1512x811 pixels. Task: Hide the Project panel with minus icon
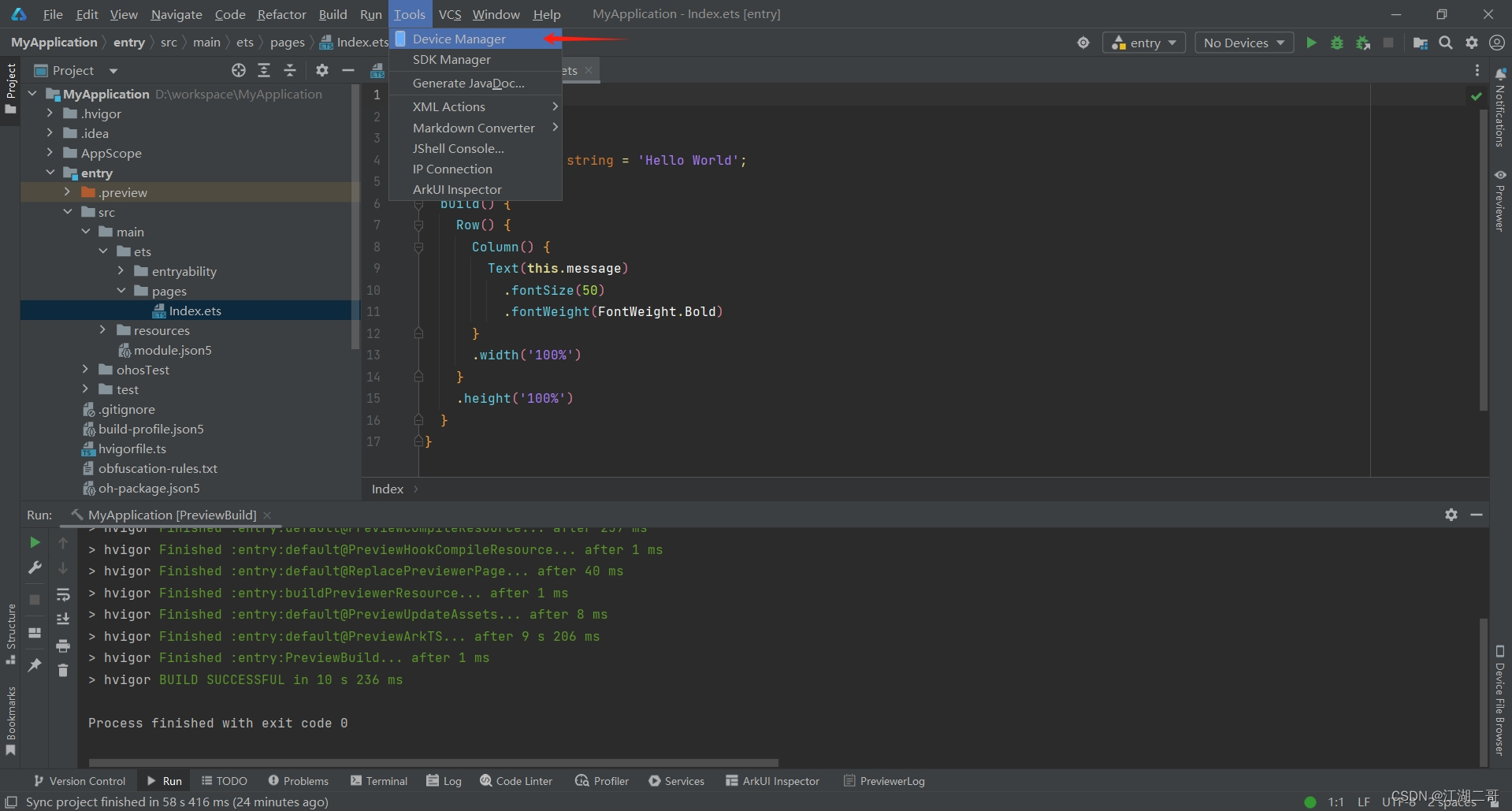tap(347, 71)
